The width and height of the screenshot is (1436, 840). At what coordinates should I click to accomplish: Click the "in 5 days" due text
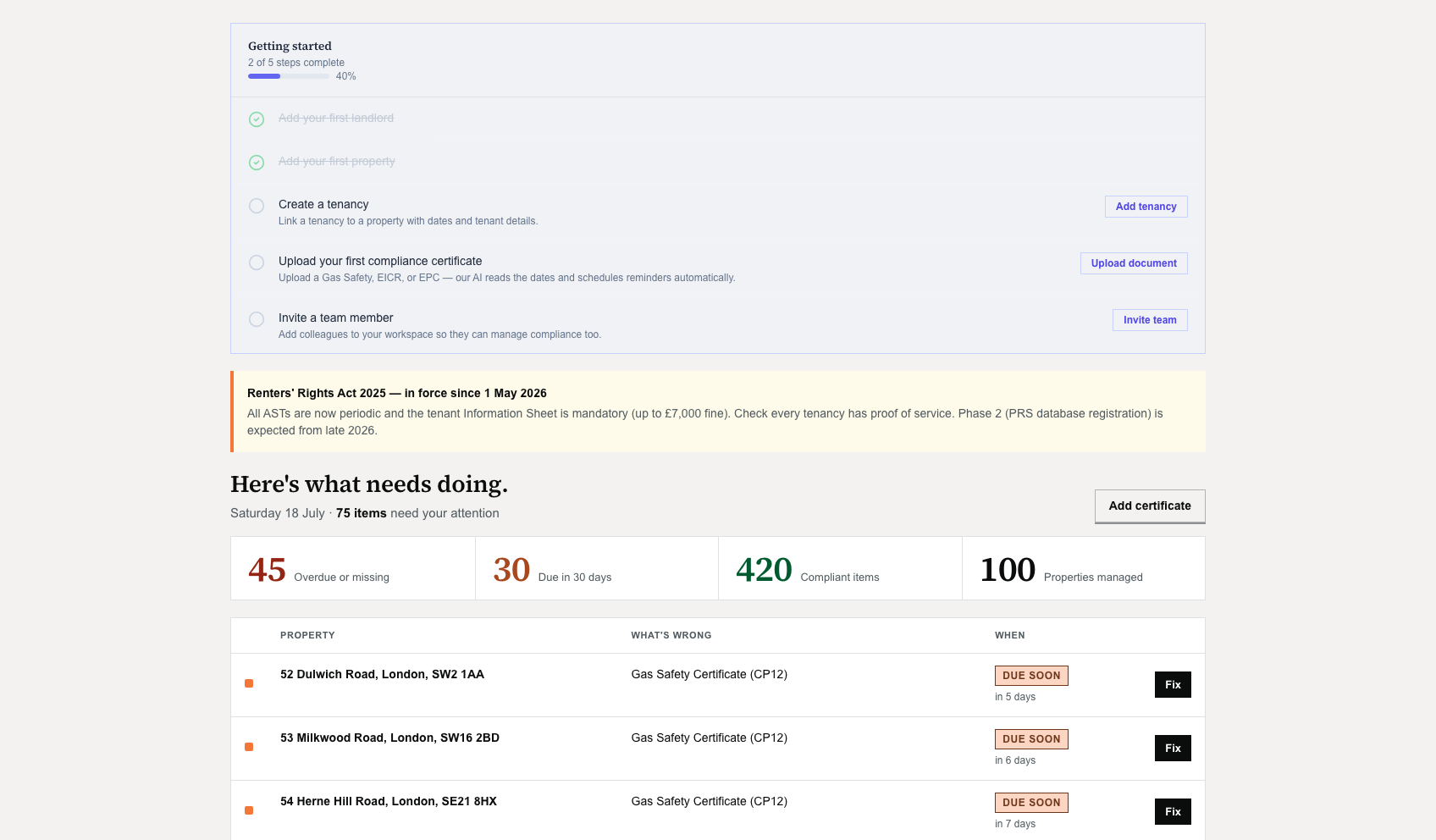pyautogui.click(x=1015, y=697)
